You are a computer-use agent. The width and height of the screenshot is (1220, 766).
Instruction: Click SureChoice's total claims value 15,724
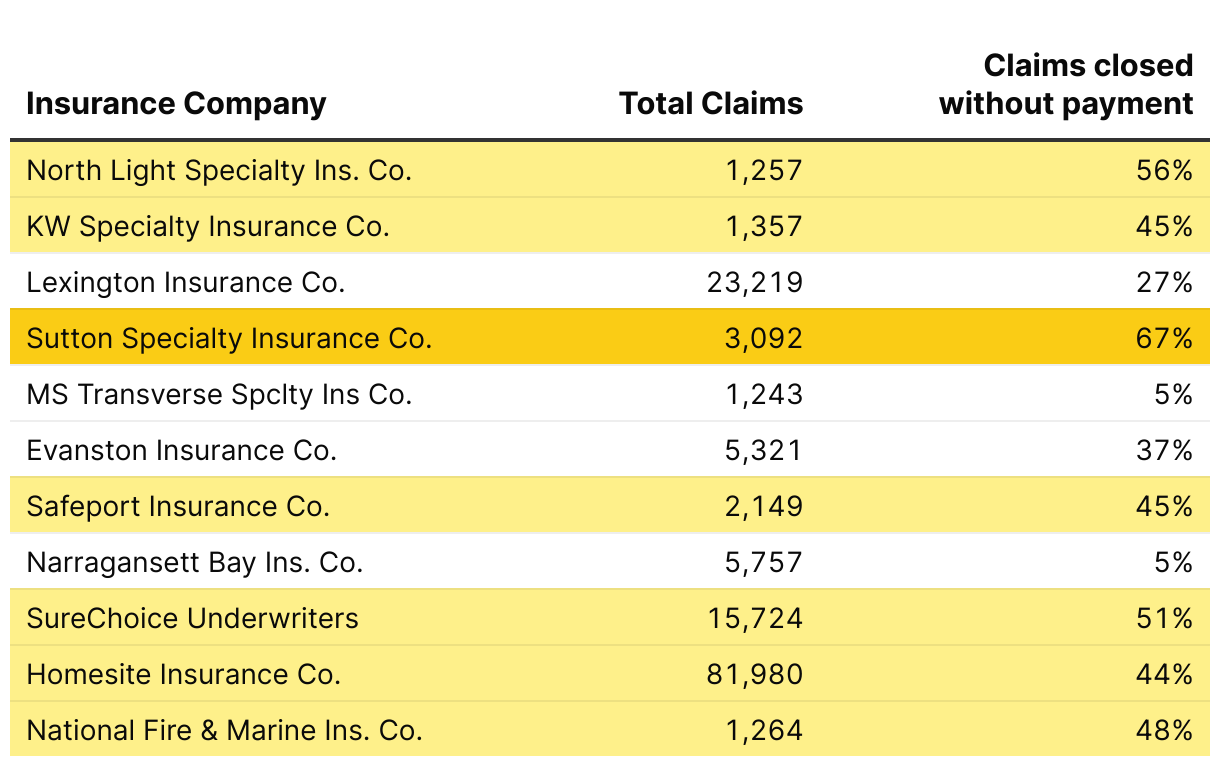[754, 619]
